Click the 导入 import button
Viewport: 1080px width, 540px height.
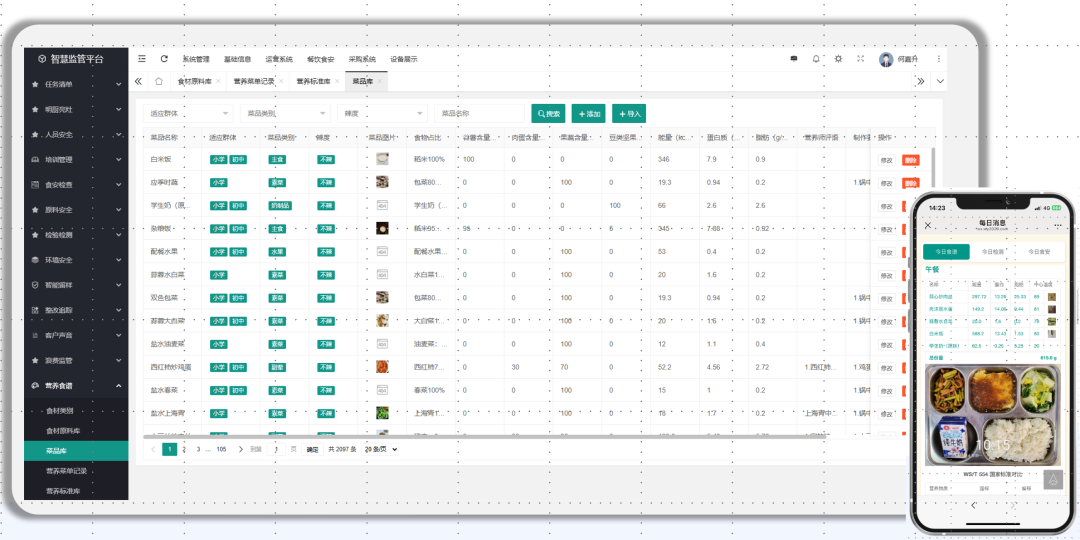[x=629, y=114]
